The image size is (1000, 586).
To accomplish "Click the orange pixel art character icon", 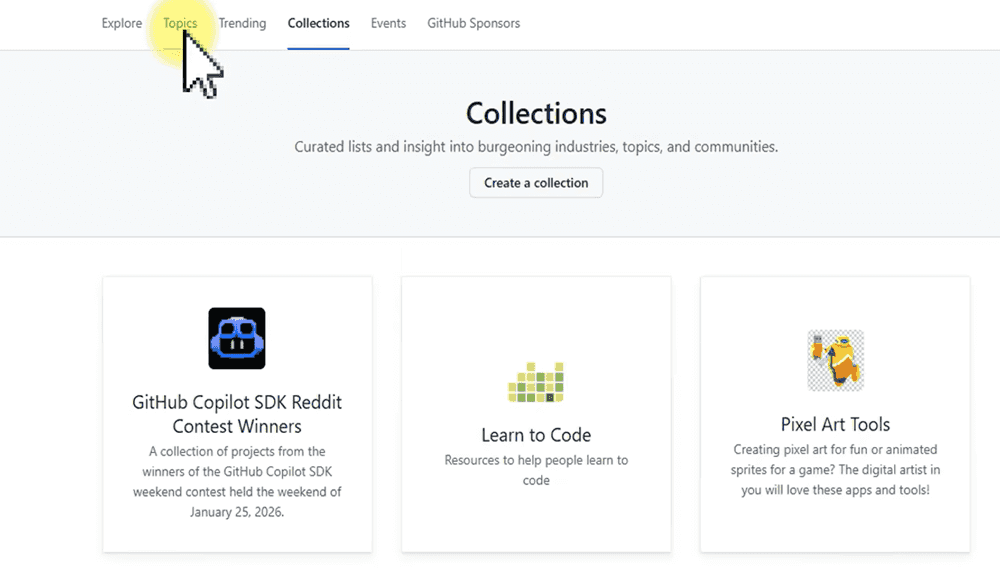I will (835, 360).
